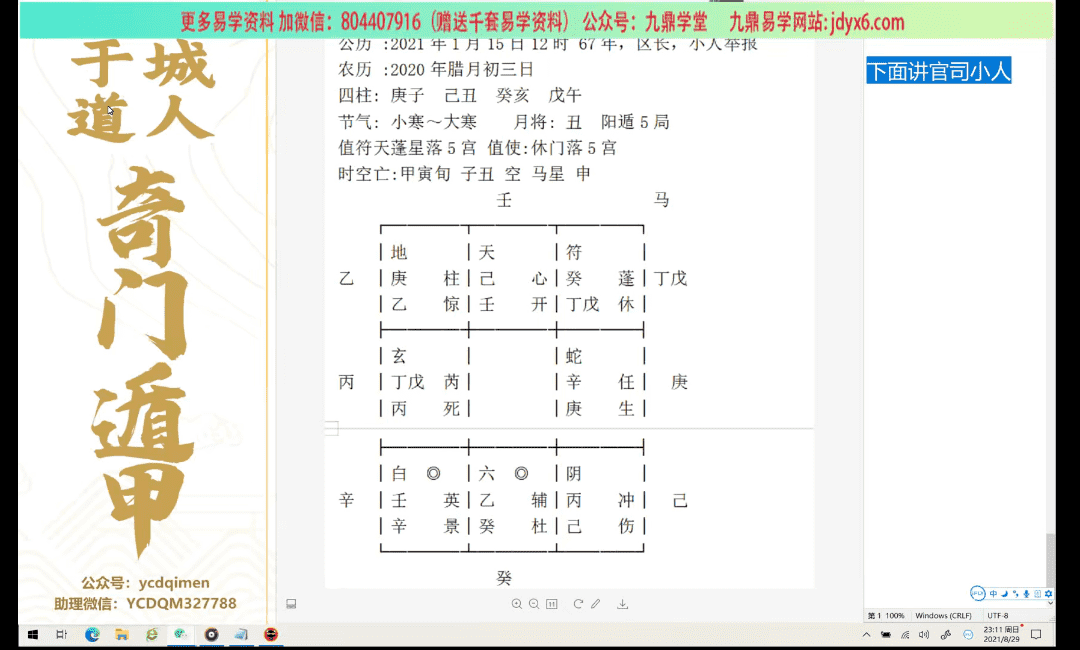The height and width of the screenshot is (650, 1080).
Task: Open Task View on the taskbar
Action: click(61, 635)
